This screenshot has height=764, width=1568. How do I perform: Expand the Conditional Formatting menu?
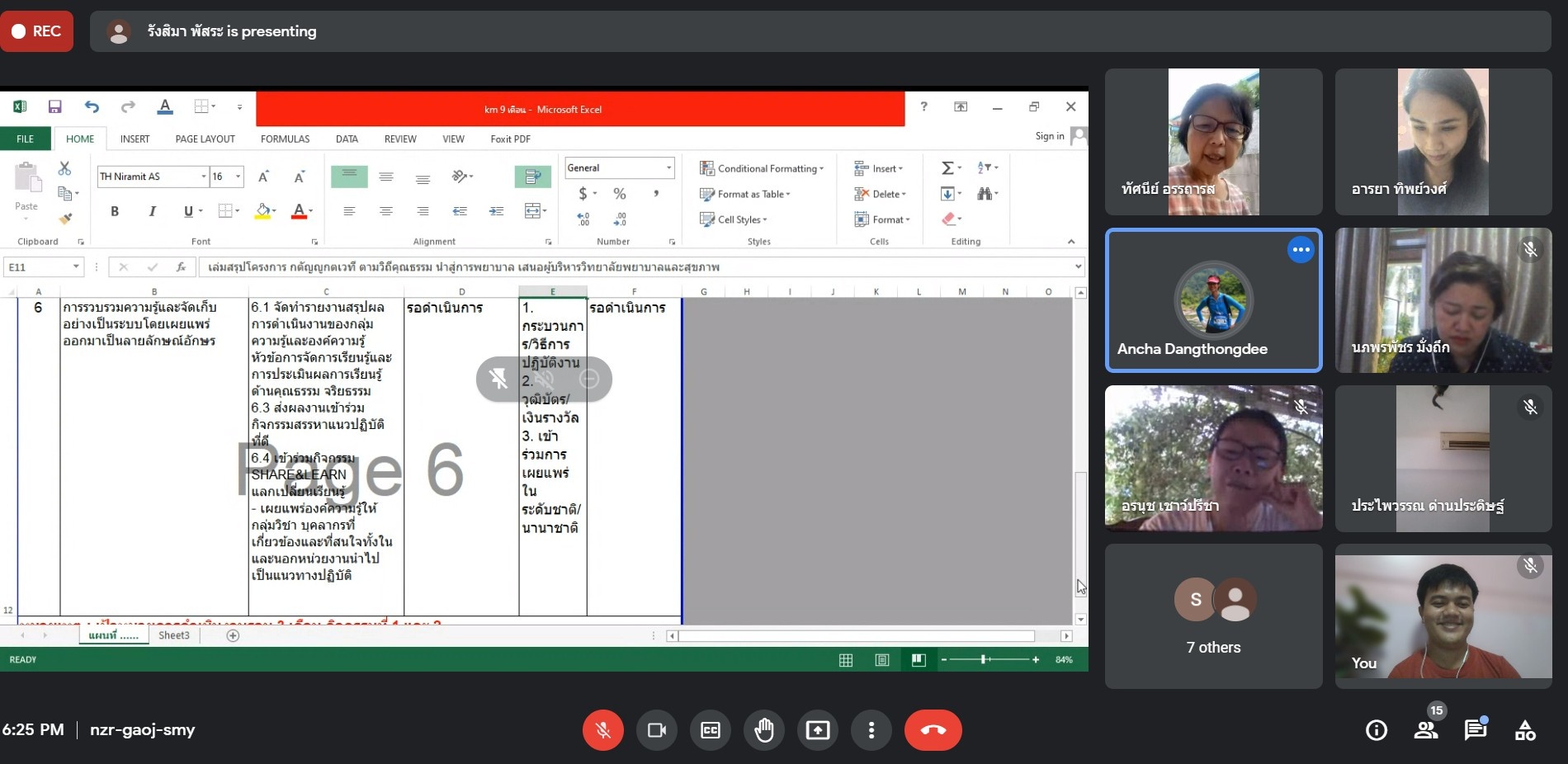click(762, 168)
